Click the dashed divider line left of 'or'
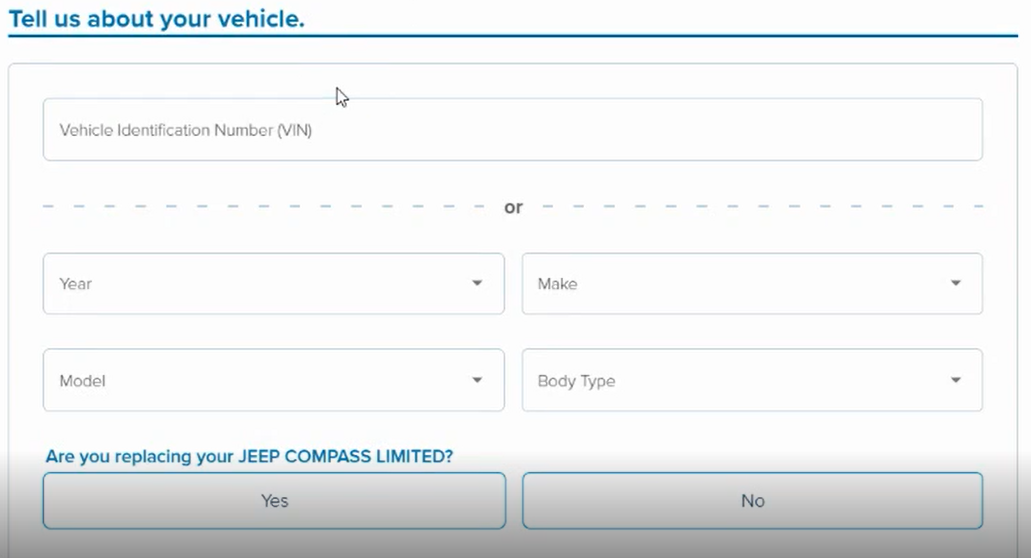Image resolution: width=1031 pixels, height=558 pixels. [x=260, y=207]
